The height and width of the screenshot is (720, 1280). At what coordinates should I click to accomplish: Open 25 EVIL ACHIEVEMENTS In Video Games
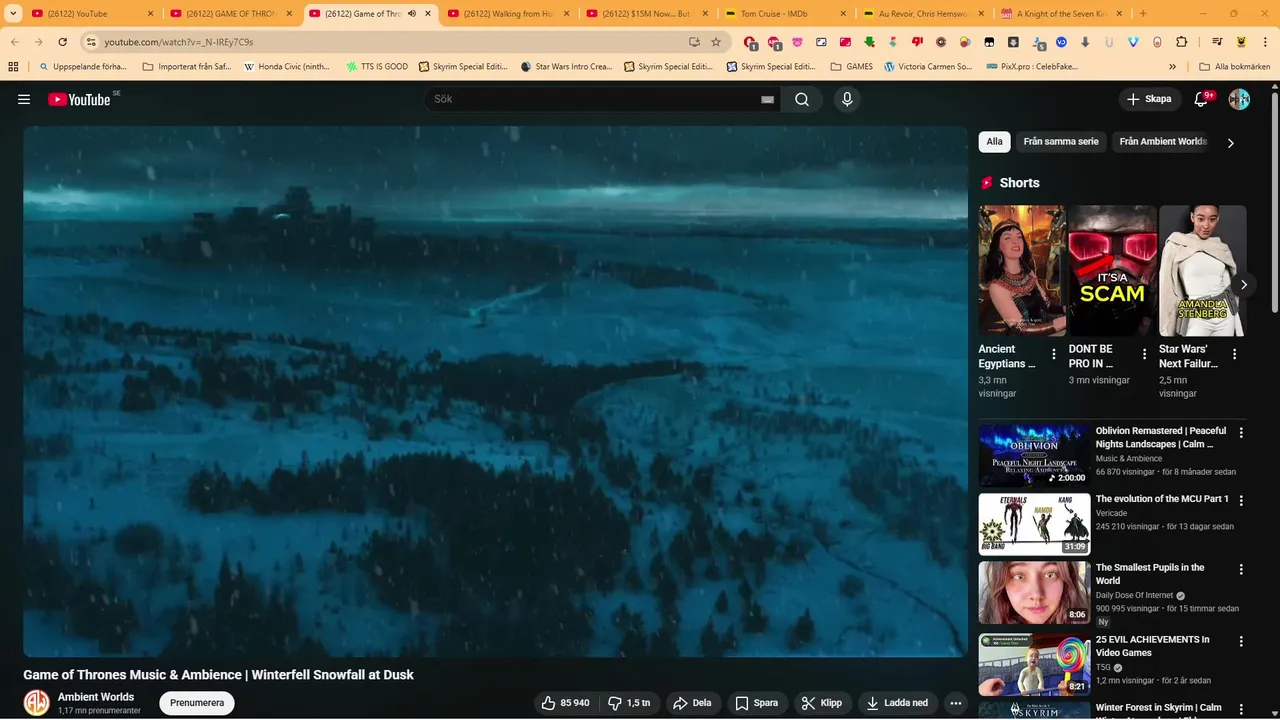[1152, 646]
